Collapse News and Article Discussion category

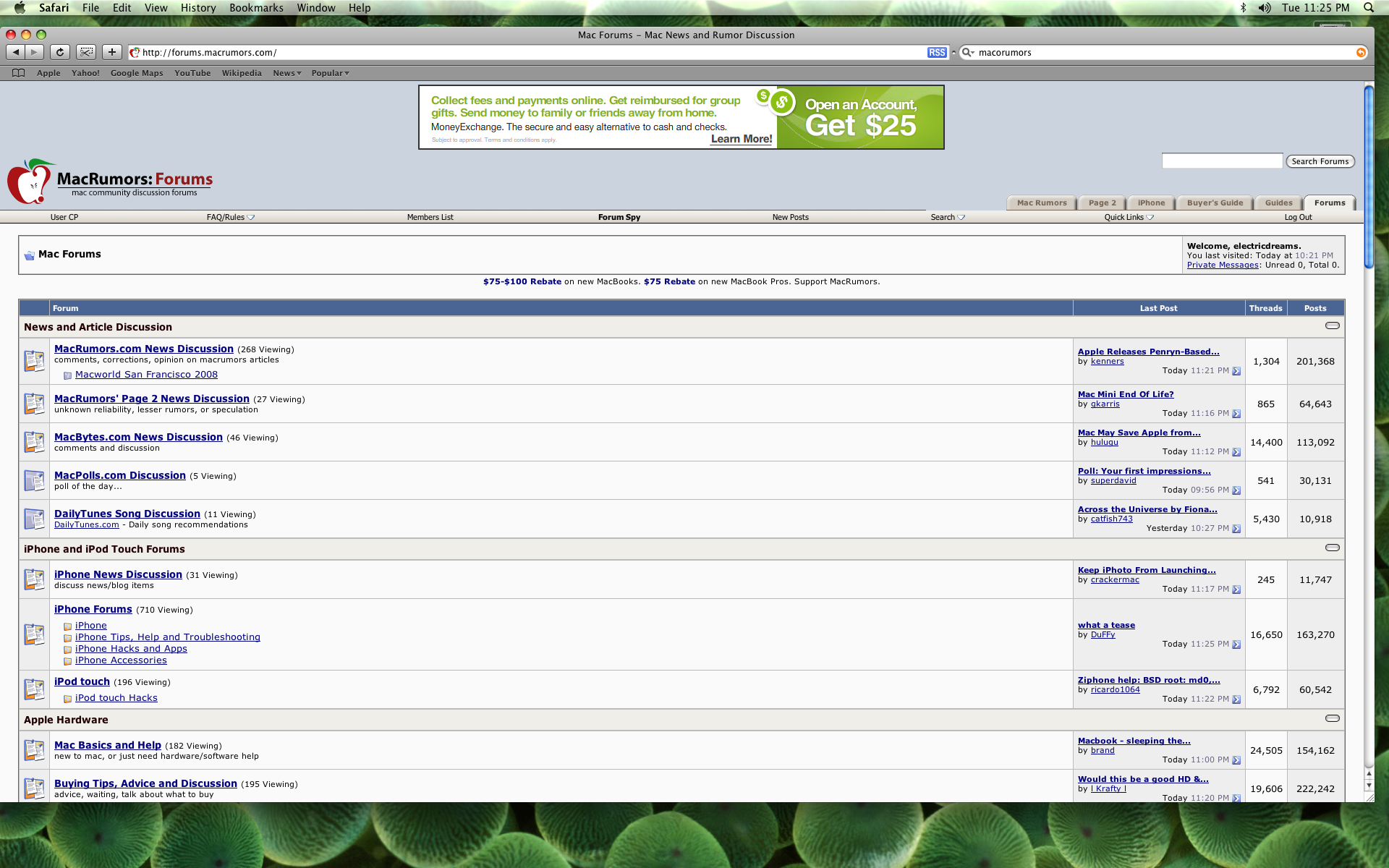click(1332, 326)
